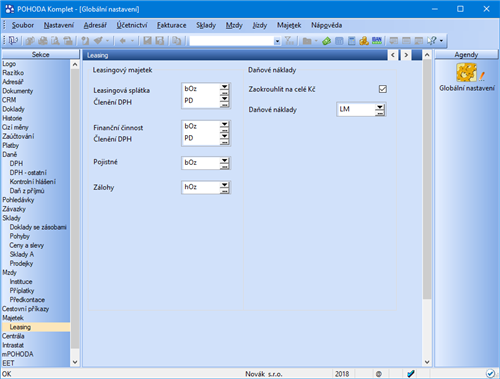The image size is (500, 379).
Task: Click the save diskette icon
Action: click(x=147, y=41)
